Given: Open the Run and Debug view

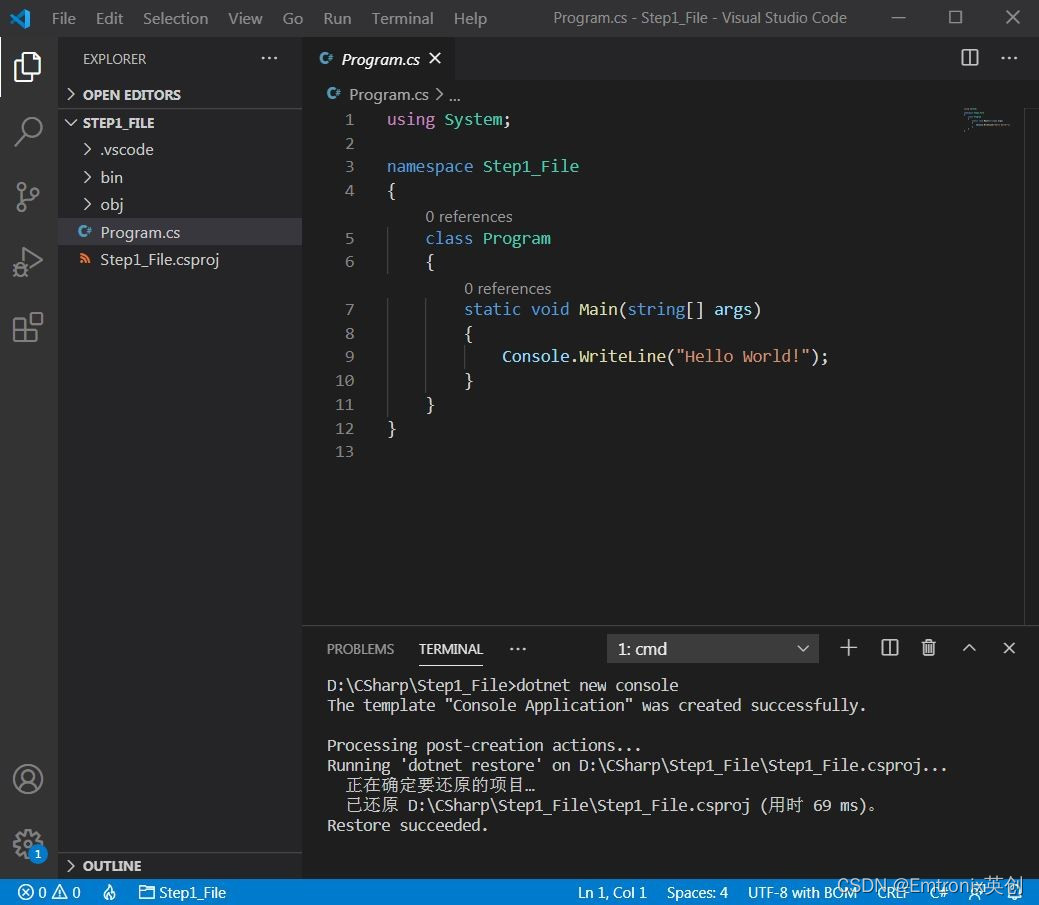Looking at the screenshot, I should pyautogui.click(x=28, y=262).
